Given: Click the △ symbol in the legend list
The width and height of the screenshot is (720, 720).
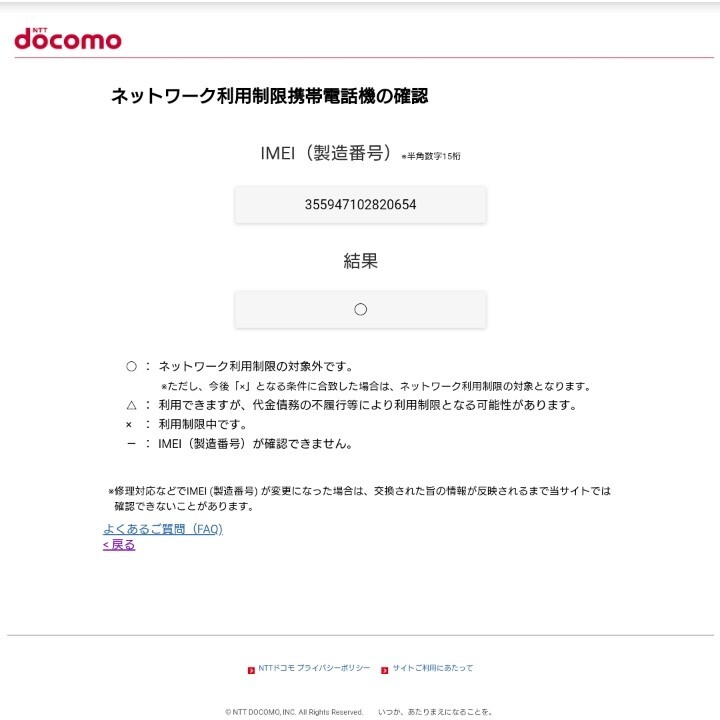Looking at the screenshot, I should point(131,405).
